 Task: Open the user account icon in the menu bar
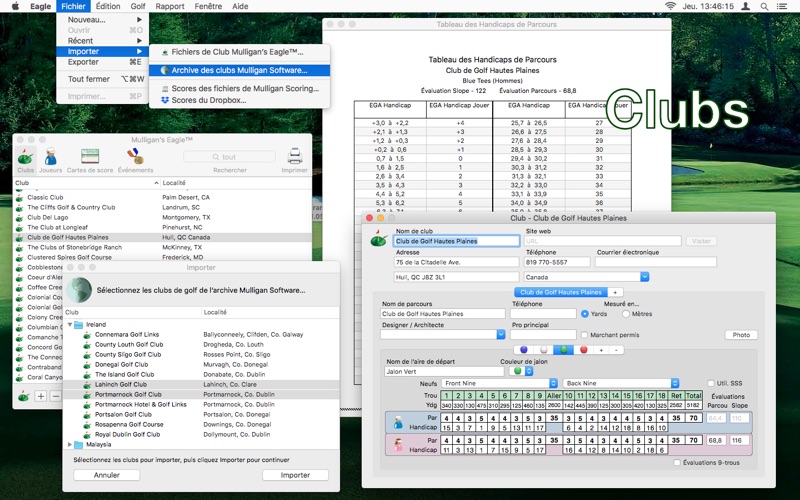pos(745,6)
